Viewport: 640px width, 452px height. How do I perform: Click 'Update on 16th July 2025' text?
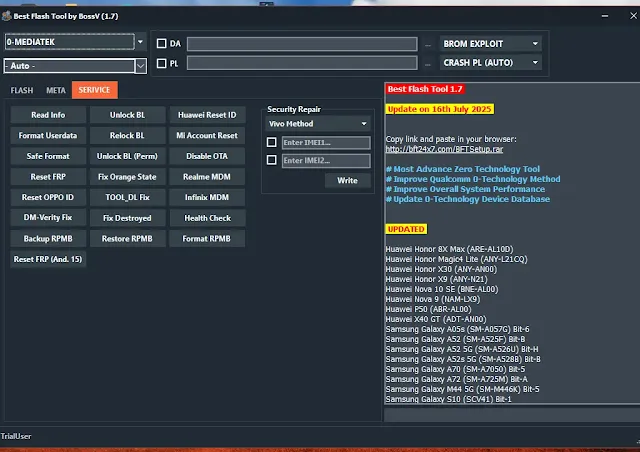coord(440,109)
